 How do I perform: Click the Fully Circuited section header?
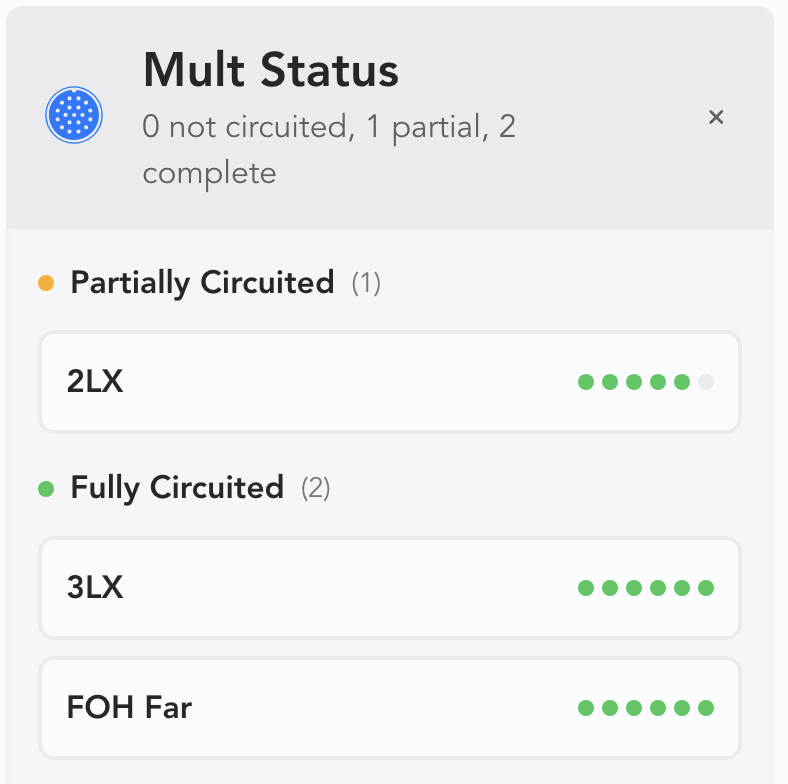click(x=177, y=488)
